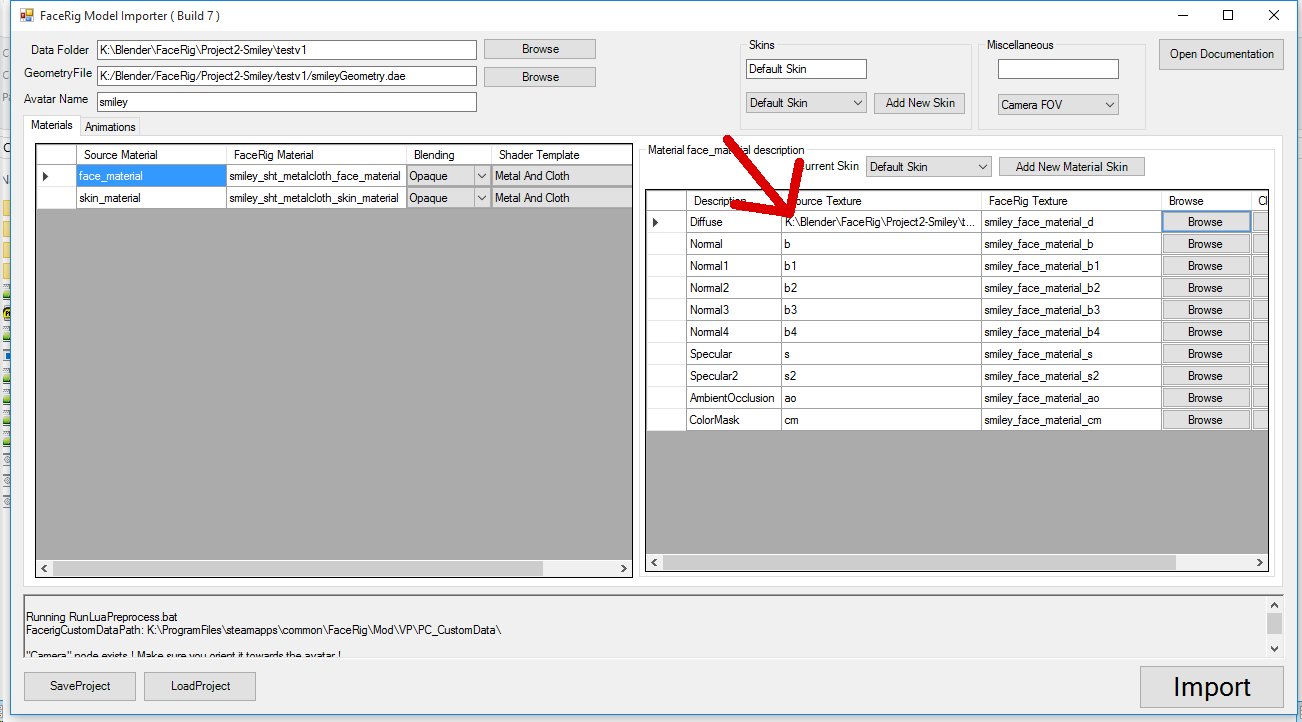1302x722 pixels.
Task: Browse for the Specular texture
Action: tap(1206, 354)
